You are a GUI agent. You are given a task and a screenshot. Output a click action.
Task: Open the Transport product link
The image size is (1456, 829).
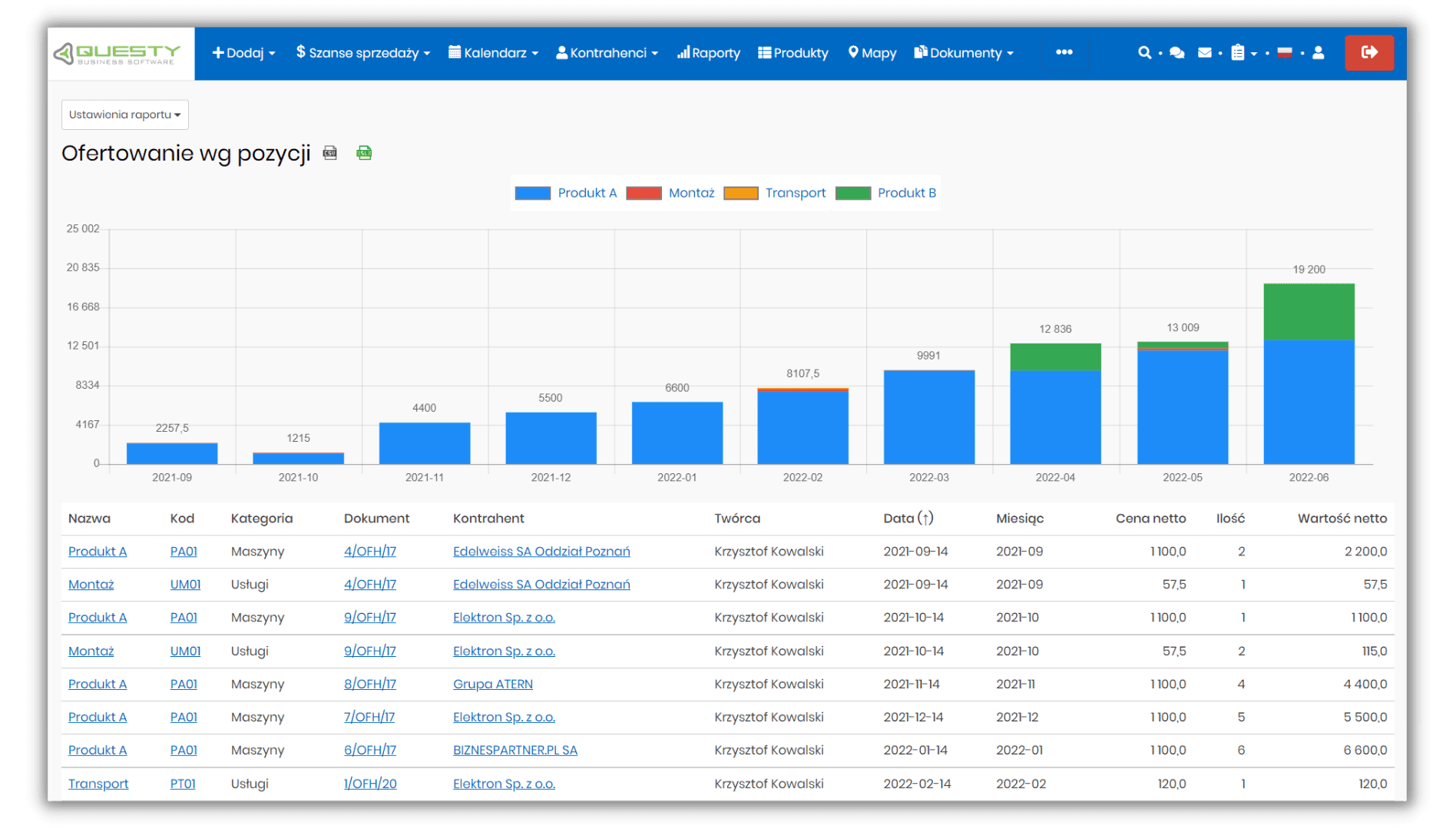click(x=98, y=784)
